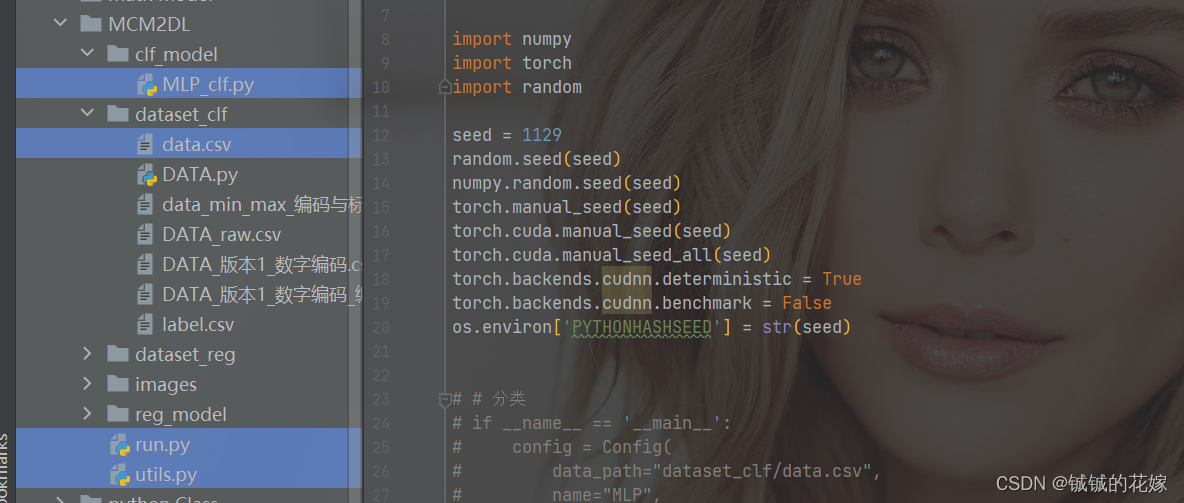This screenshot has width=1184, height=503.
Task: Select the images folder name
Action: (166, 384)
